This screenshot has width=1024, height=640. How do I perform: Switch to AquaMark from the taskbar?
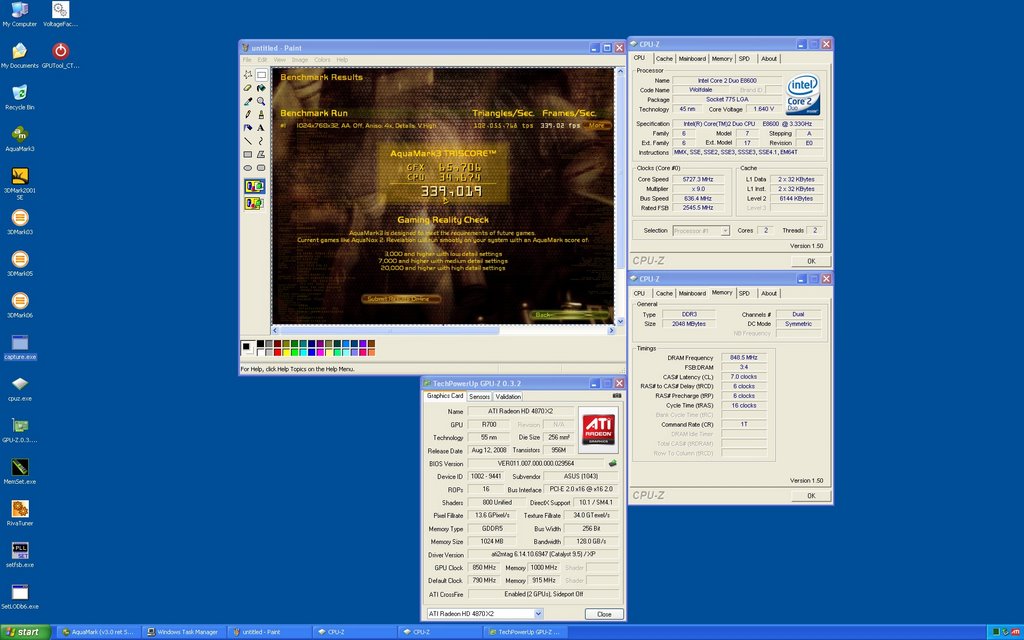click(x=97, y=632)
